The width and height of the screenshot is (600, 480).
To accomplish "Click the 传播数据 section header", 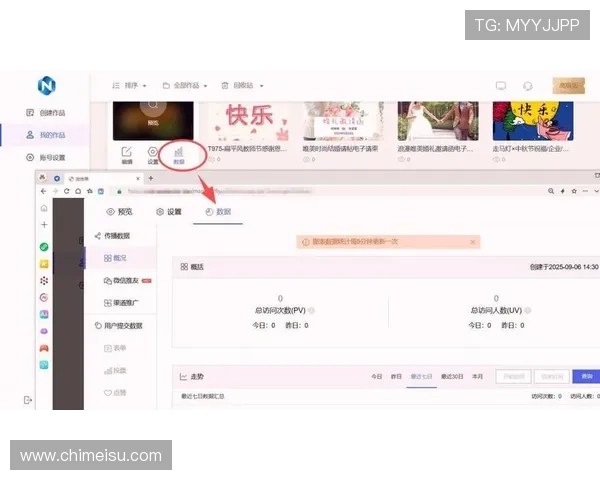I will pos(112,236).
